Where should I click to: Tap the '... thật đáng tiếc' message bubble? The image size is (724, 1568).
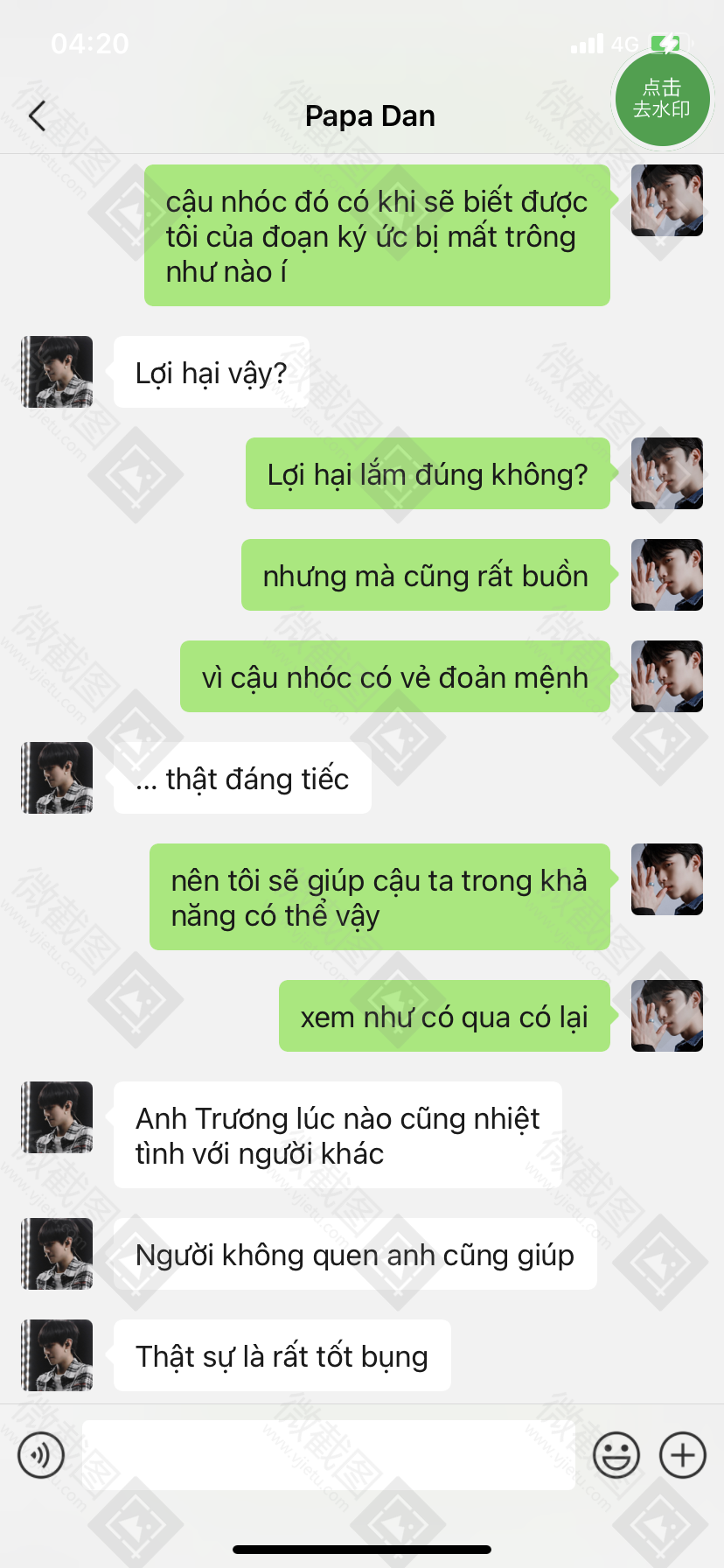[x=242, y=778]
